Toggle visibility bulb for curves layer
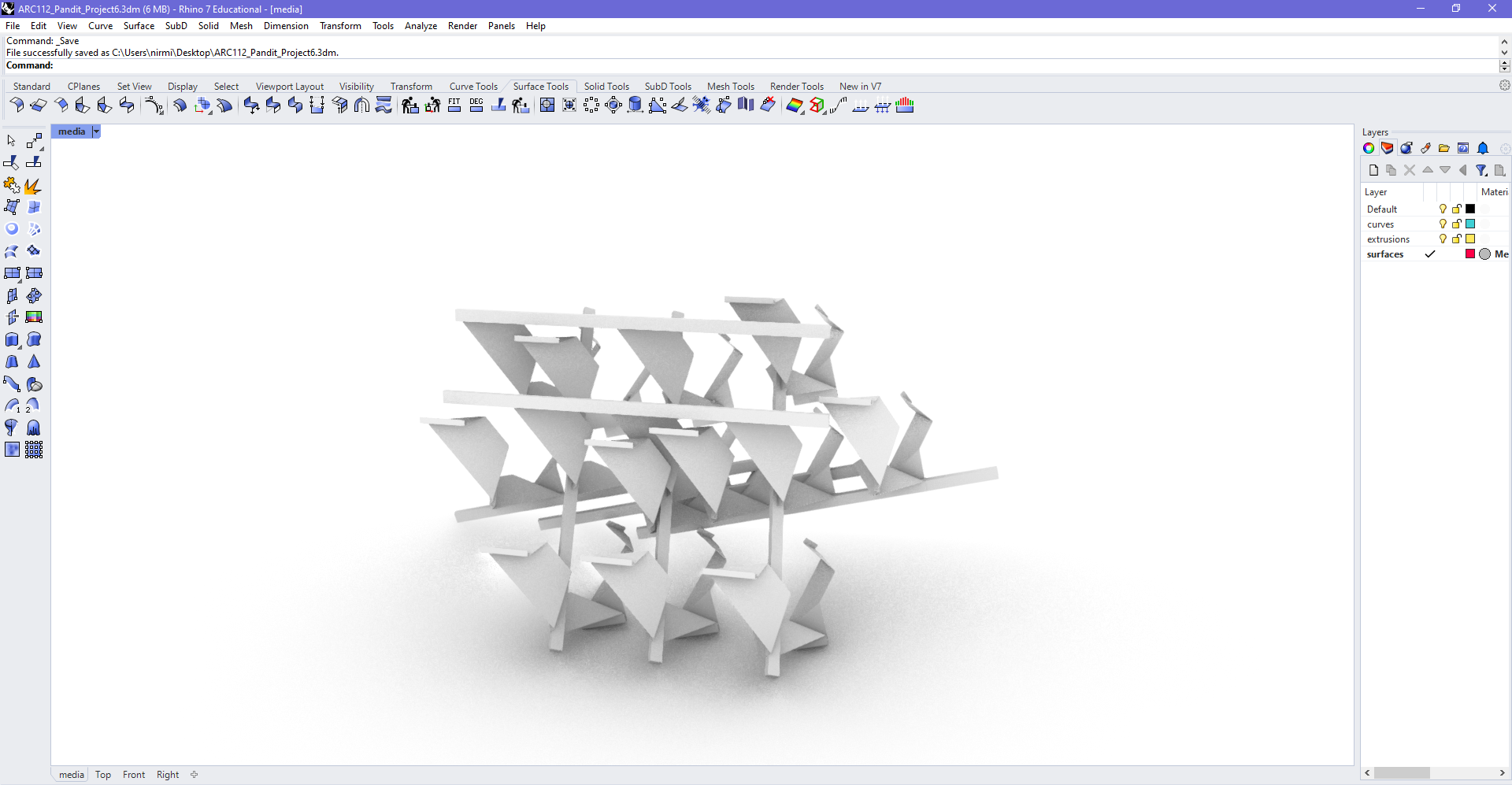Screen dimensions: 1512x785 click(1442, 224)
